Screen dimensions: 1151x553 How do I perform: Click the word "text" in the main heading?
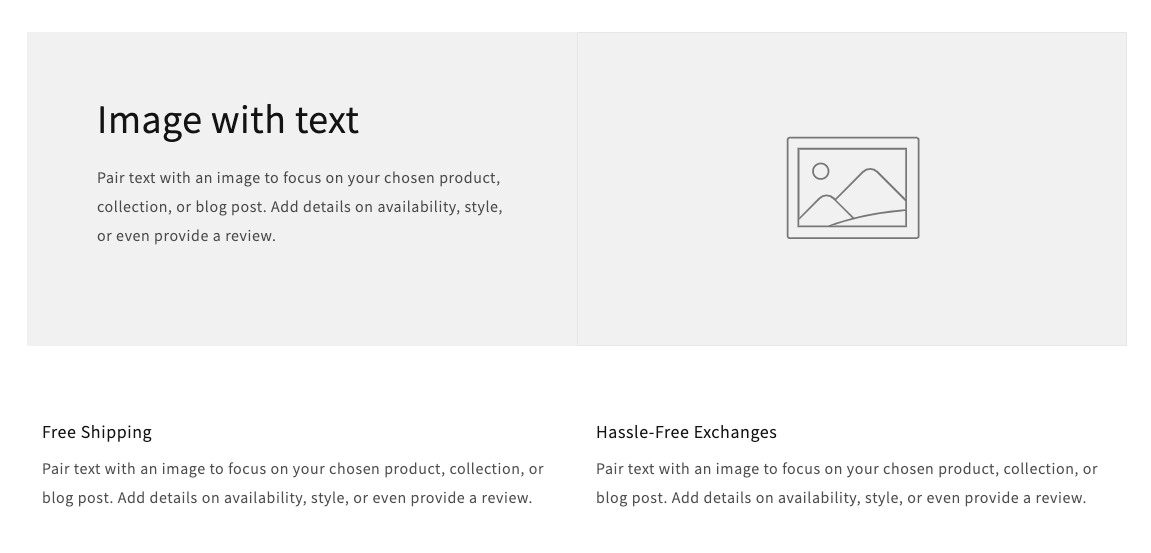pos(326,120)
